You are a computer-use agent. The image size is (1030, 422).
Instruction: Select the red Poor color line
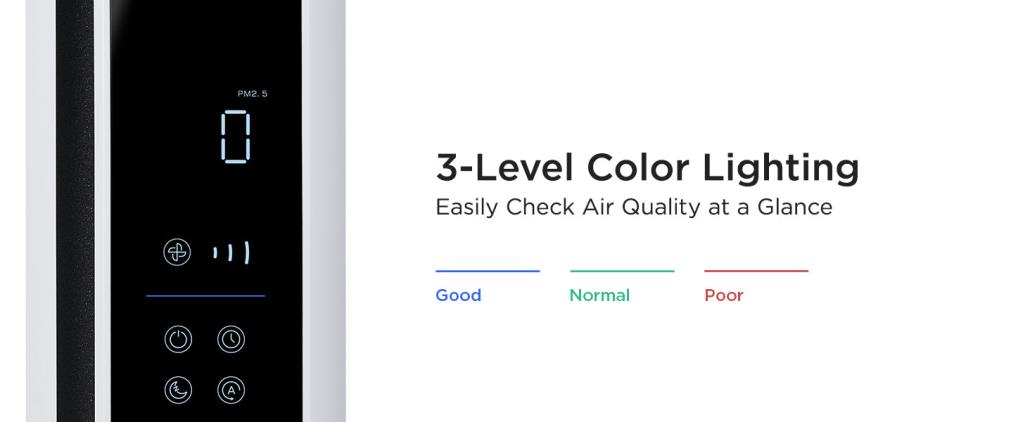point(756,271)
